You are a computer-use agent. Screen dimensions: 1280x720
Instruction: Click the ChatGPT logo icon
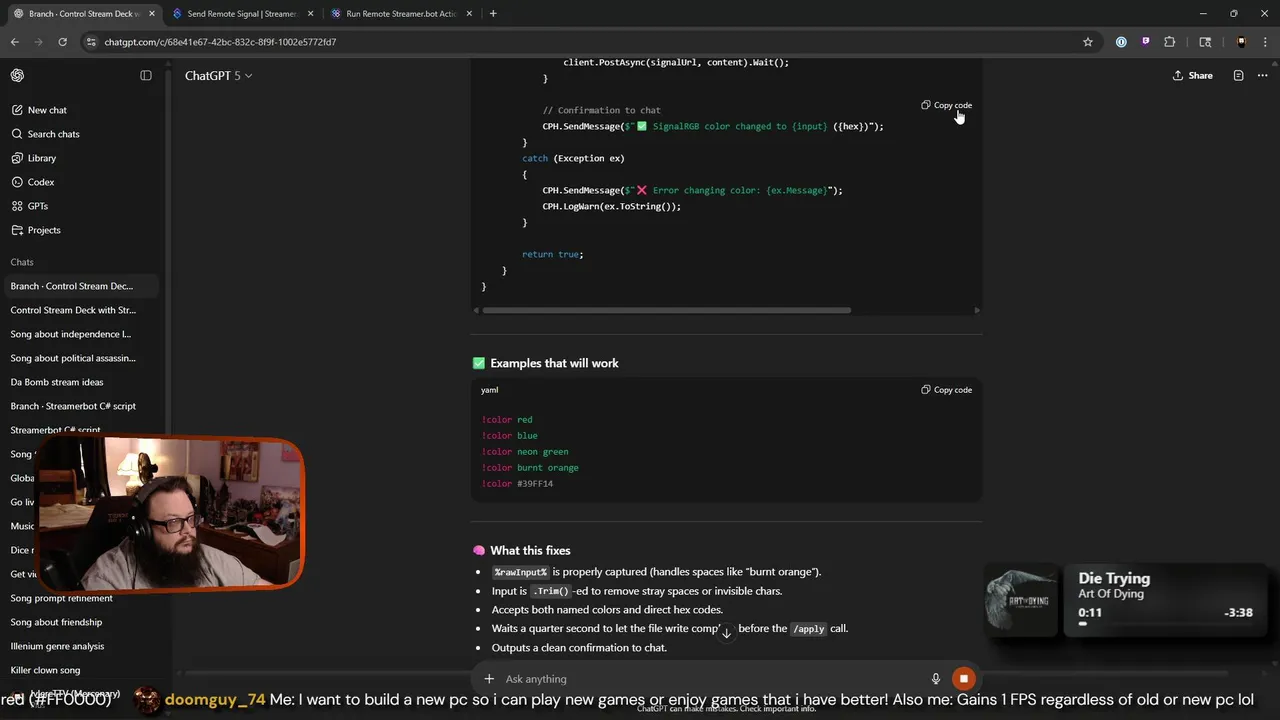(x=17, y=76)
